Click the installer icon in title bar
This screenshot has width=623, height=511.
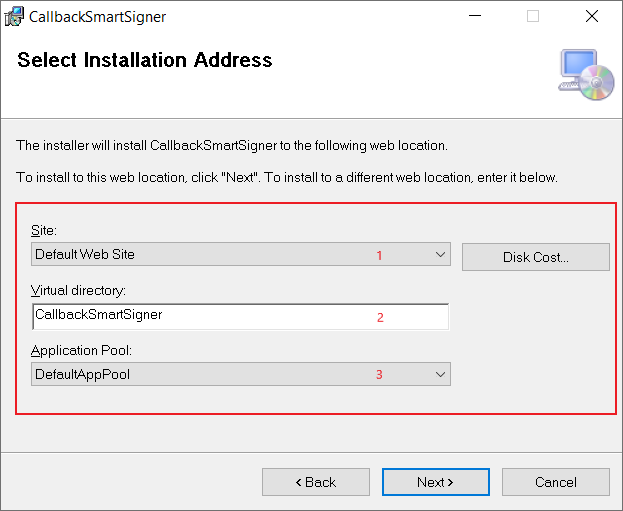coord(14,17)
